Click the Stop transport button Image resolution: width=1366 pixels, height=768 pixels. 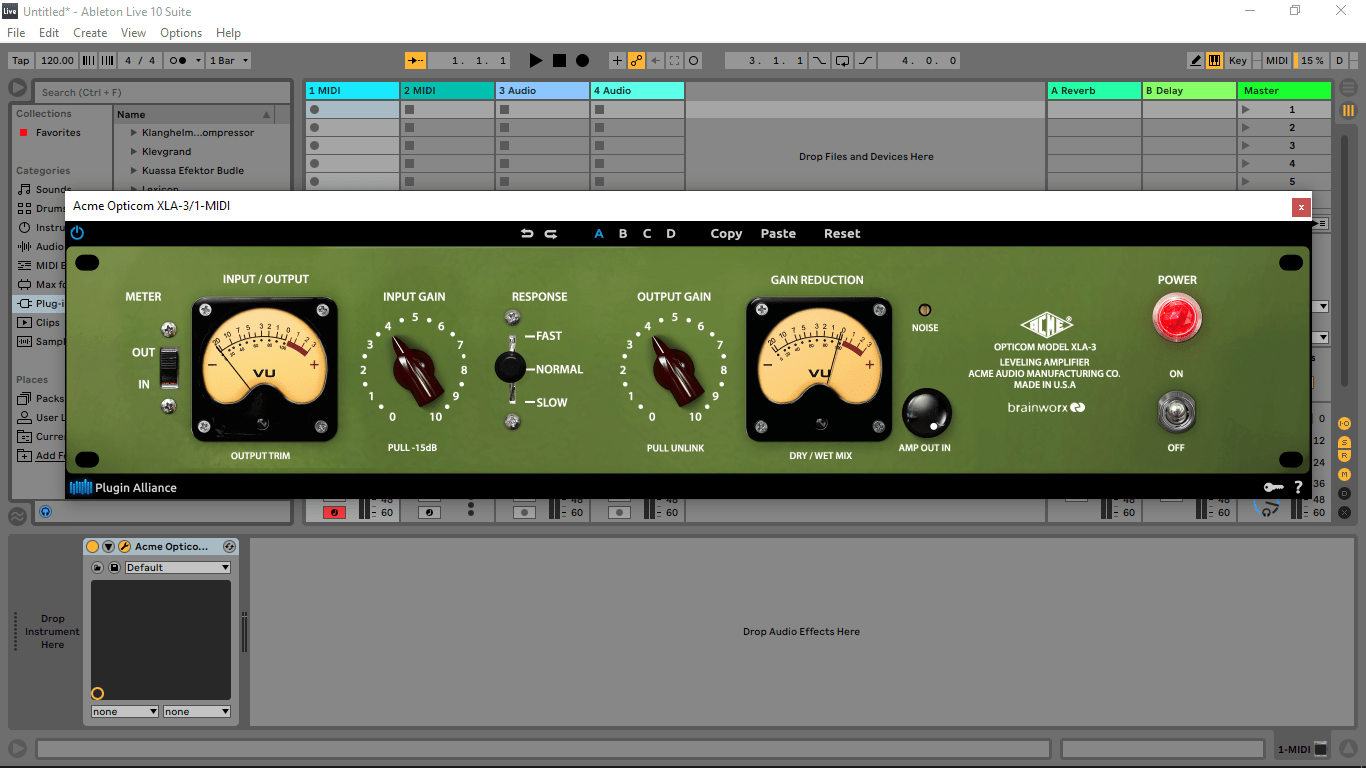[x=559, y=61]
